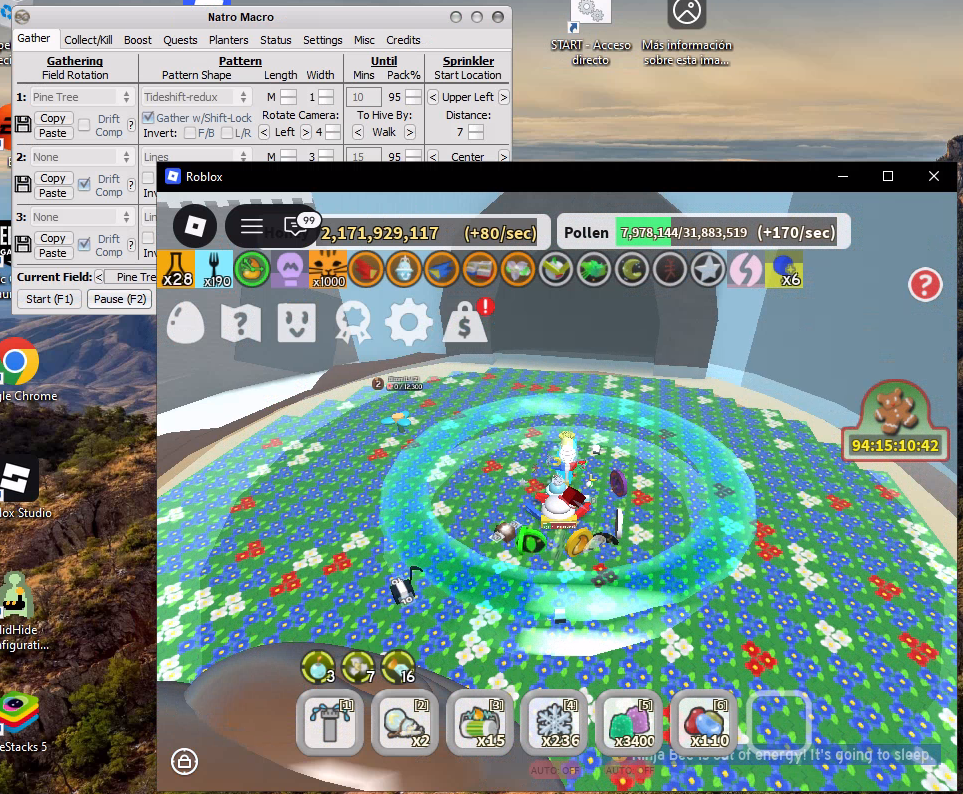
Task: Open the in-game settings gear
Action: tap(408, 322)
